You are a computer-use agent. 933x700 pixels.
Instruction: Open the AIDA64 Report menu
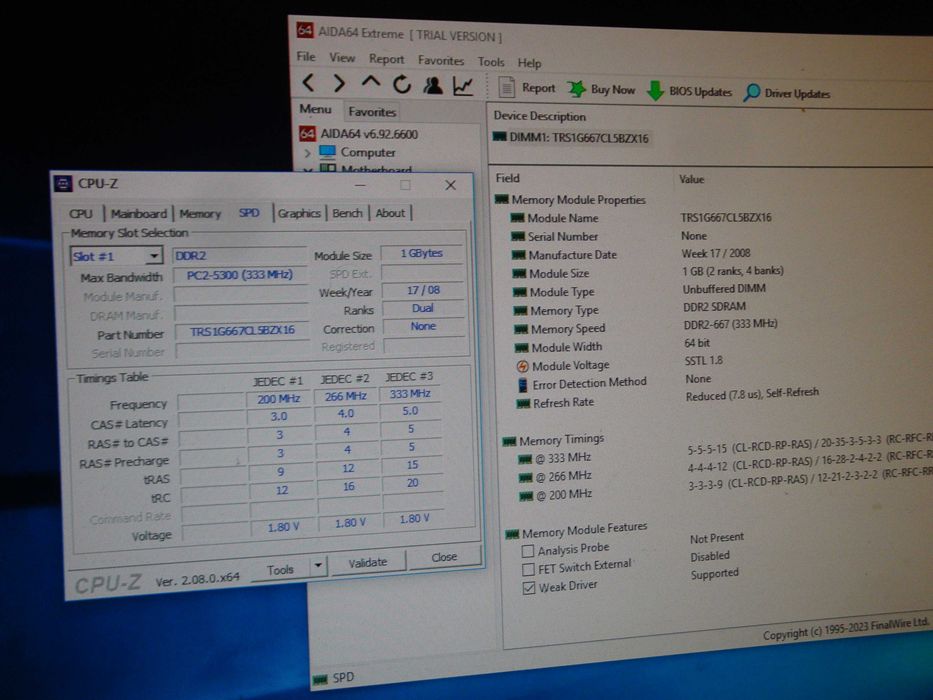coord(386,59)
